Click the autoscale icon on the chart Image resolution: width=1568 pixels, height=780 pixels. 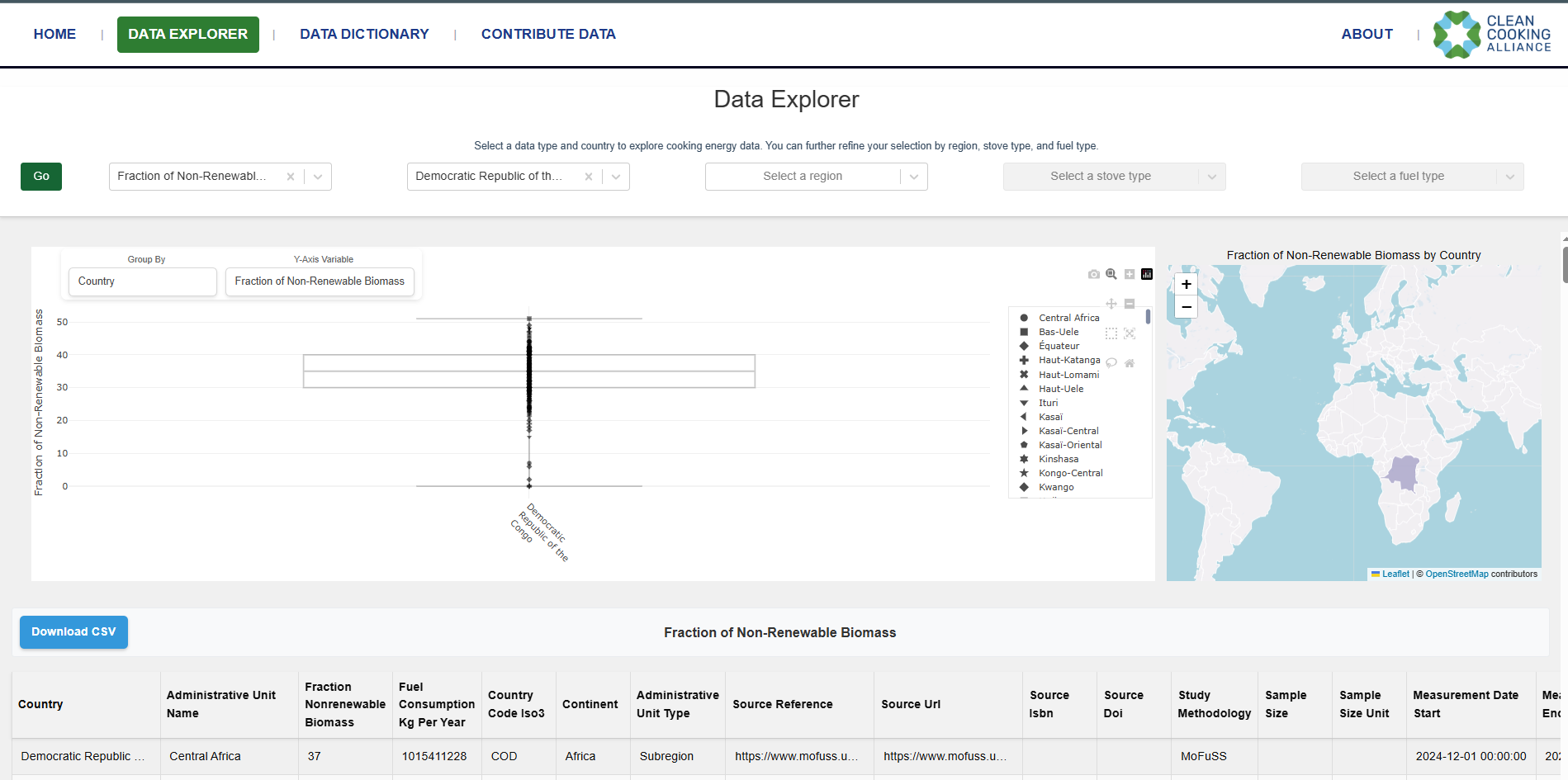(x=1130, y=333)
